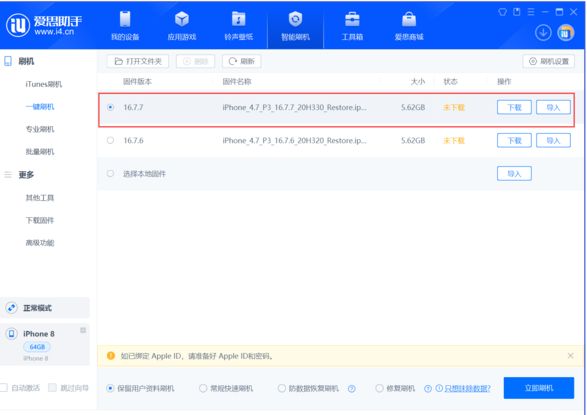587x415 pixels.
Task: Select the 选择本地固件 radio button
Action: (110, 174)
